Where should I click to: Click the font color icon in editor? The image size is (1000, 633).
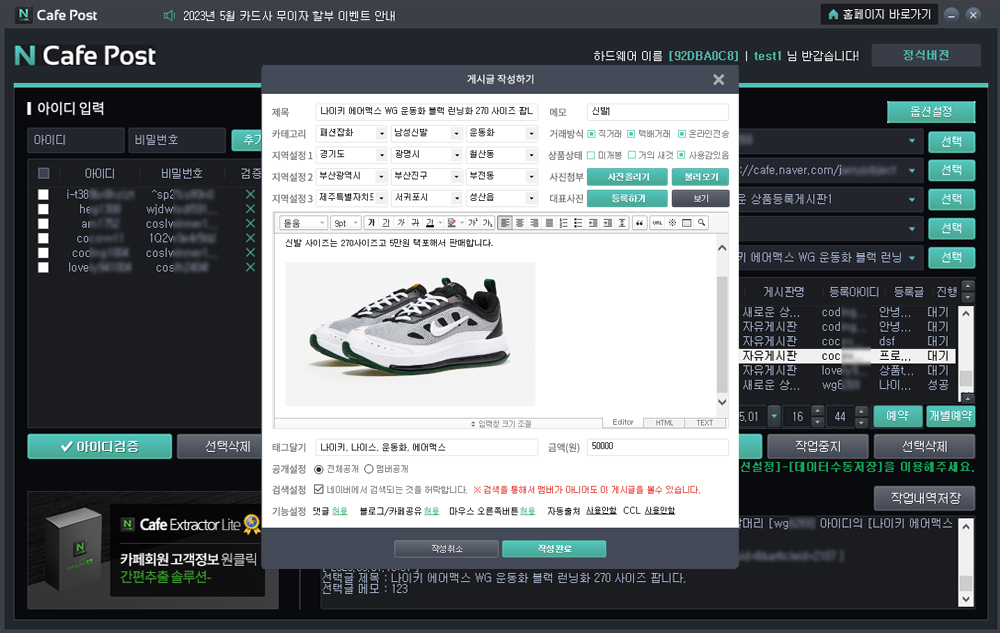tap(430, 222)
